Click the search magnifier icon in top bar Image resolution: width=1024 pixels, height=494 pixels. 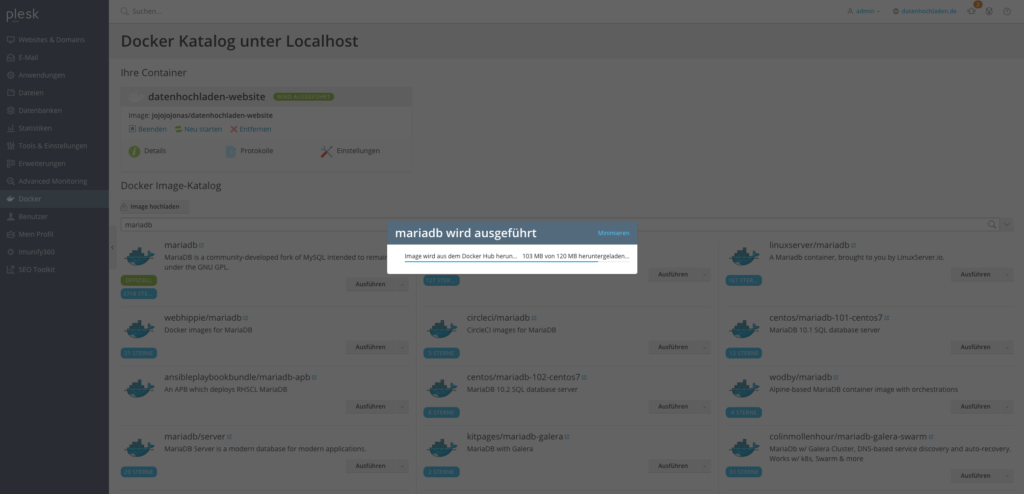pyautogui.click(x=125, y=11)
